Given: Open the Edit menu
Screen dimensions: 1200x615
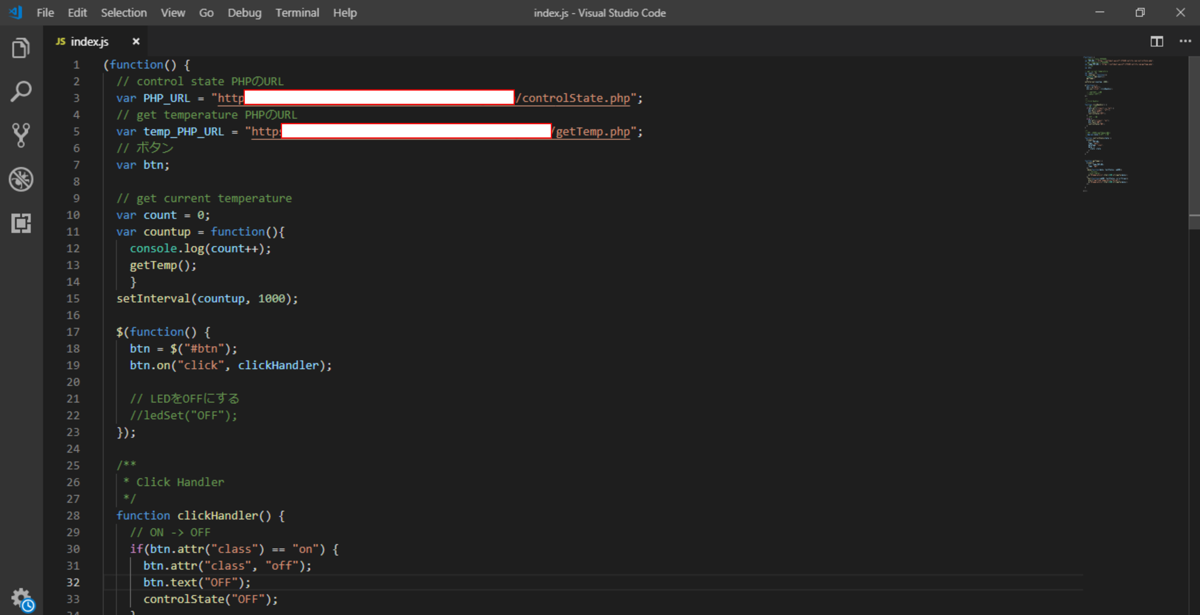Looking at the screenshot, I should (x=77, y=13).
